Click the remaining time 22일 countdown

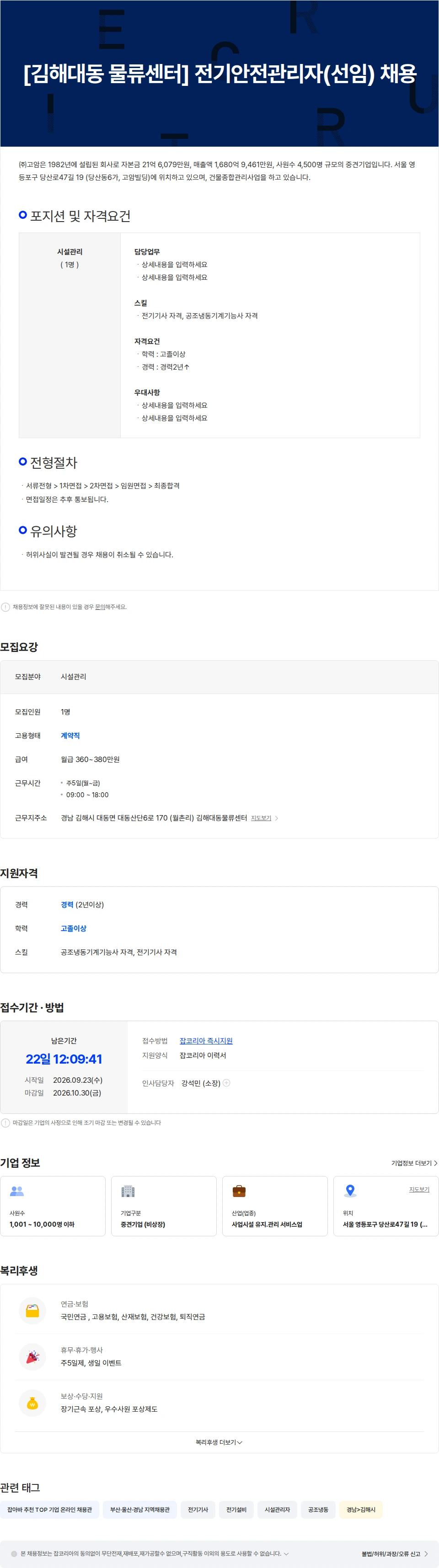click(64, 1059)
